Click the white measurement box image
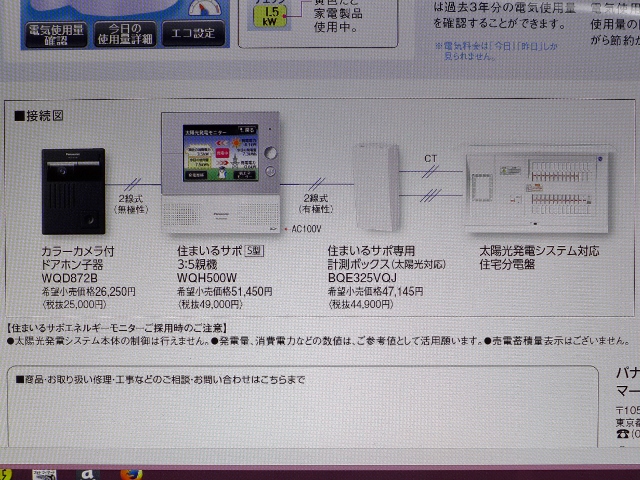This screenshot has width=640, height=480. tap(377, 187)
